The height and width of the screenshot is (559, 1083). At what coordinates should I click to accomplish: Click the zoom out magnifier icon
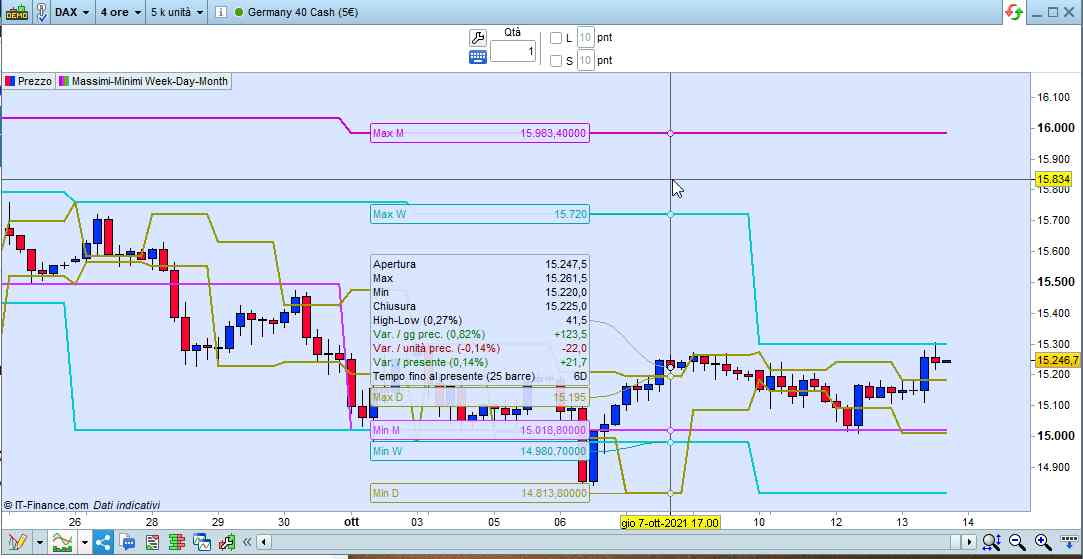tap(1017, 542)
